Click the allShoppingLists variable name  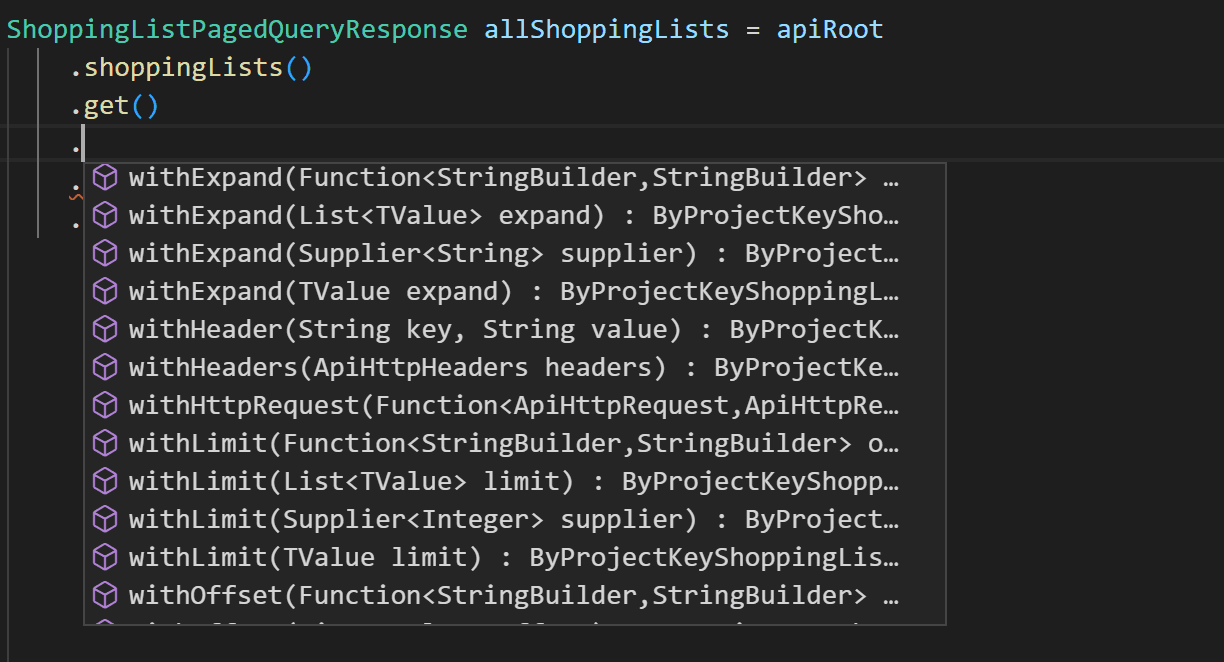click(x=605, y=29)
